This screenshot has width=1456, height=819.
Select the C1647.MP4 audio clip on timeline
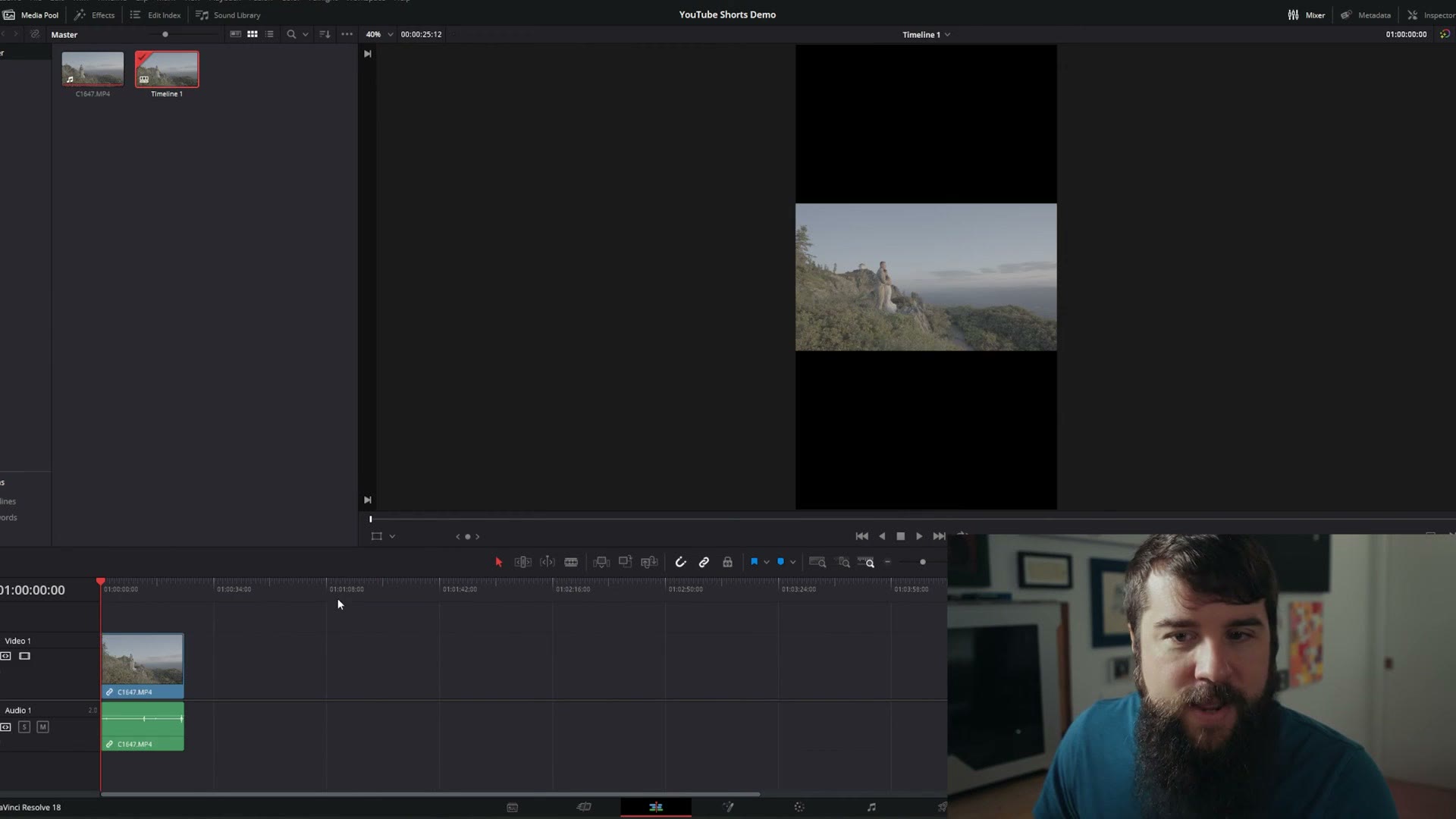tap(143, 726)
